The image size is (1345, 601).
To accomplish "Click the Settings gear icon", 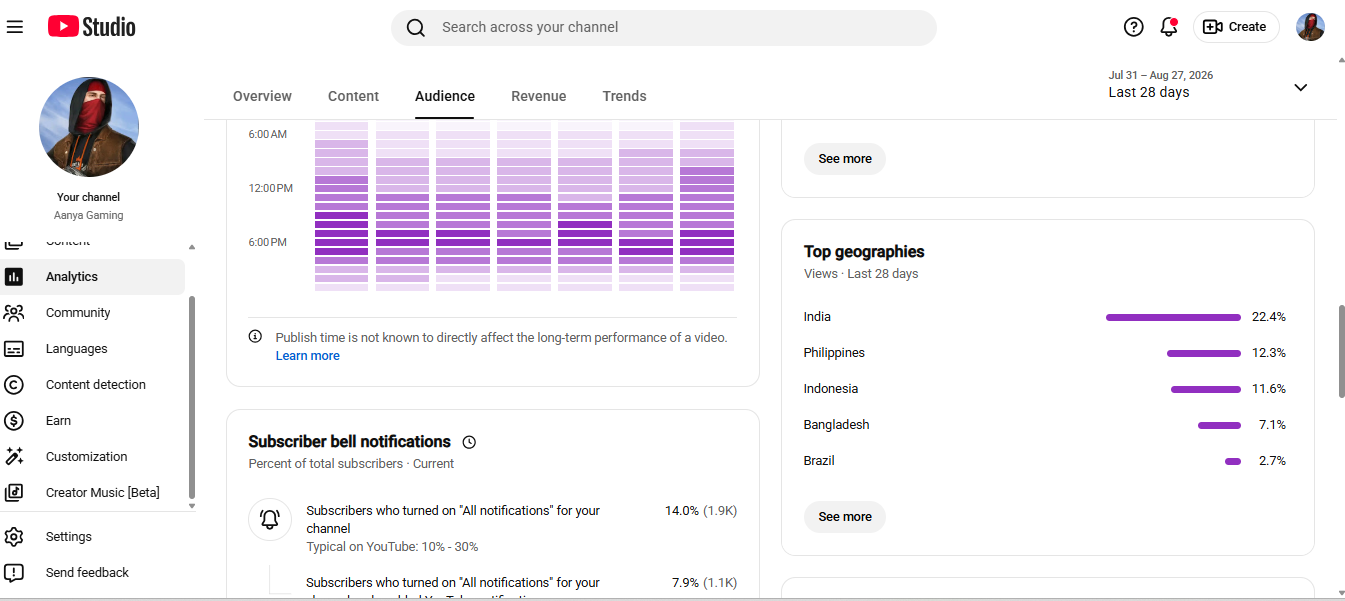I will (x=14, y=537).
